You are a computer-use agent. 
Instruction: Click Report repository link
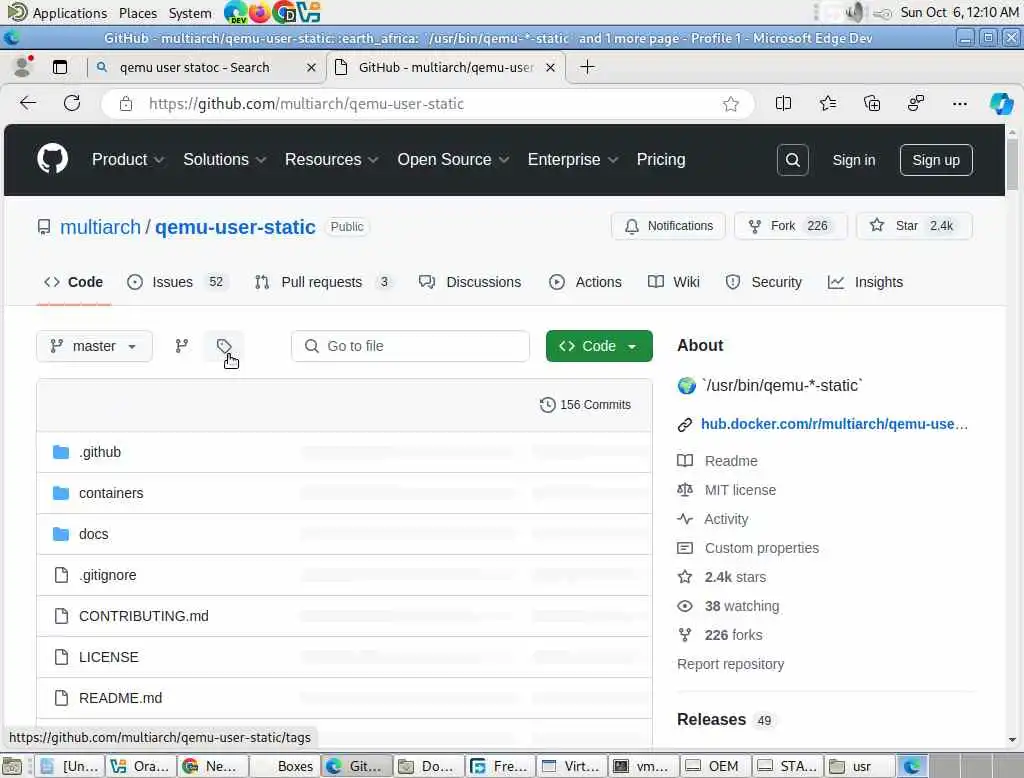point(730,664)
